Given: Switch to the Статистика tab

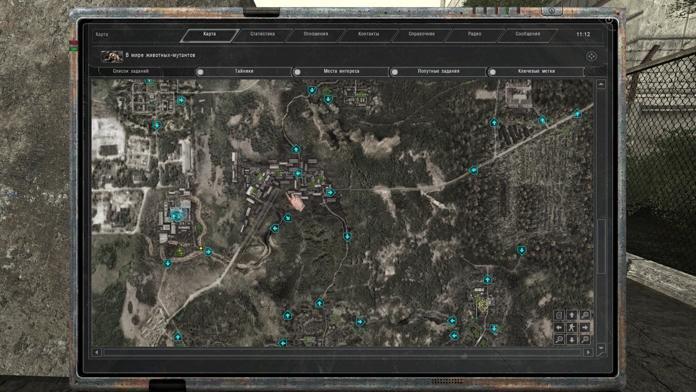Looking at the screenshot, I should 262,34.
